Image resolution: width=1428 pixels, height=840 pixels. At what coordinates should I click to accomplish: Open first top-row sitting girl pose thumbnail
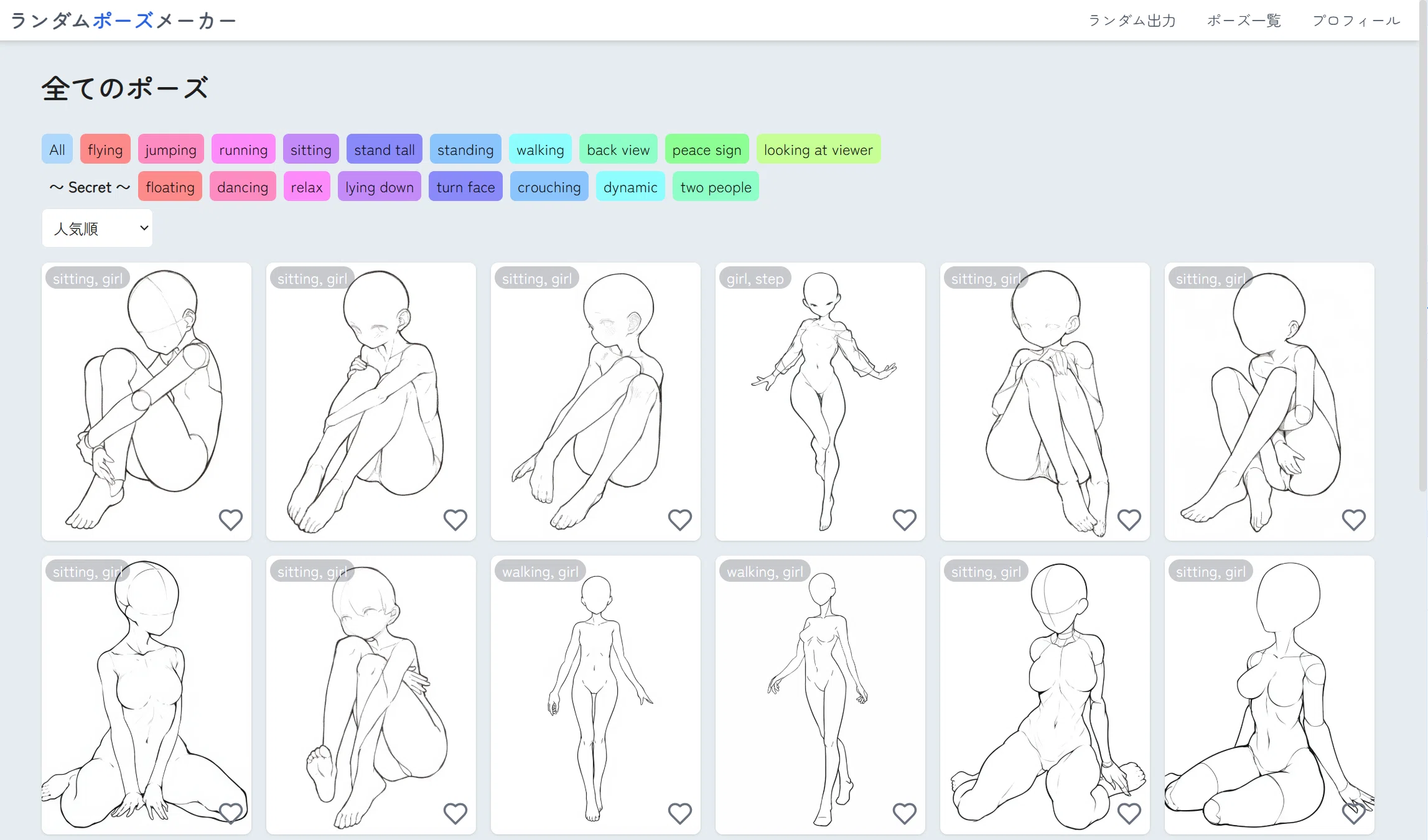pos(146,401)
